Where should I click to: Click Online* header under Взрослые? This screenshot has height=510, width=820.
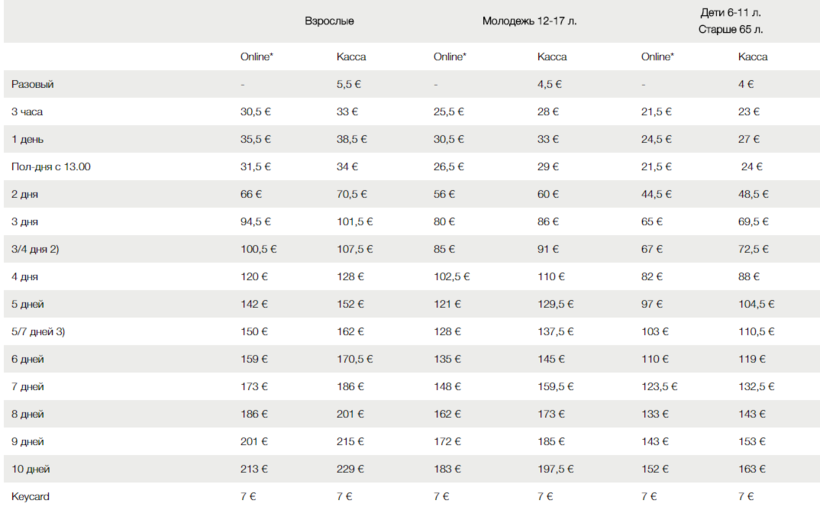257,57
